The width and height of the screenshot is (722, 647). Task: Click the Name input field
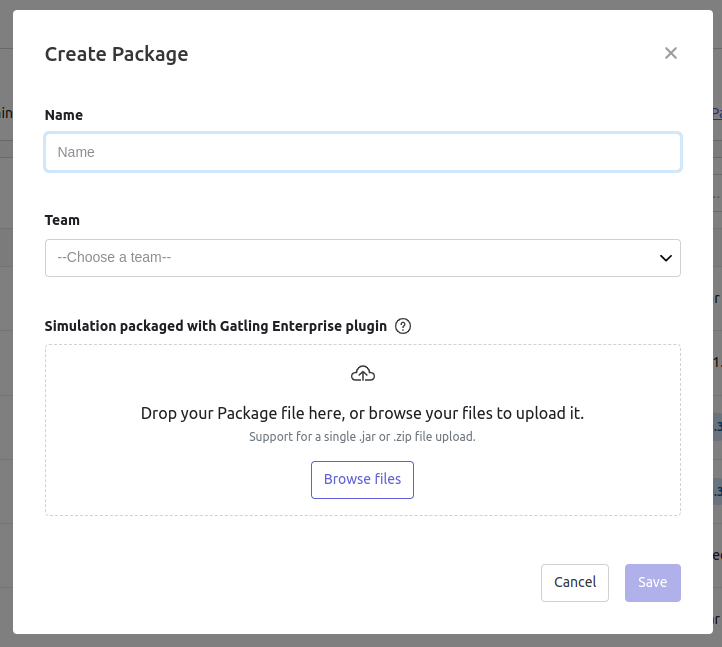(363, 152)
